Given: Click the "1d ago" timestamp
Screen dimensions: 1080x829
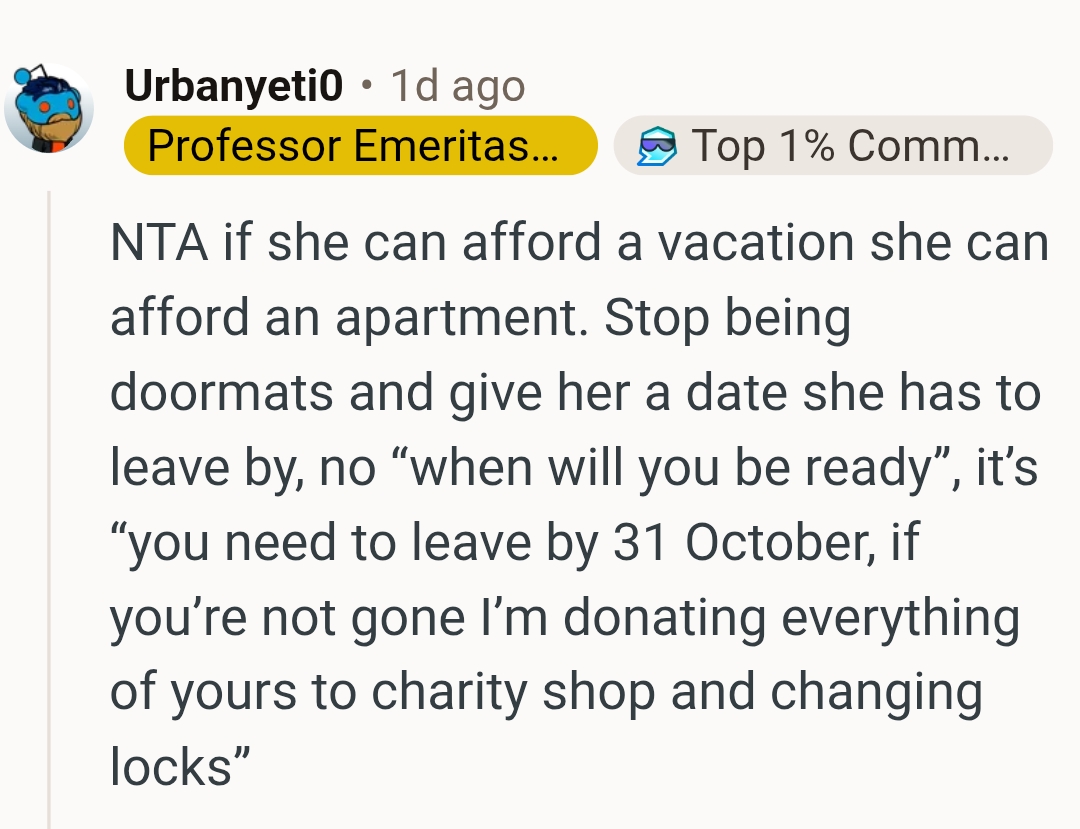Looking at the screenshot, I should pos(457,88).
